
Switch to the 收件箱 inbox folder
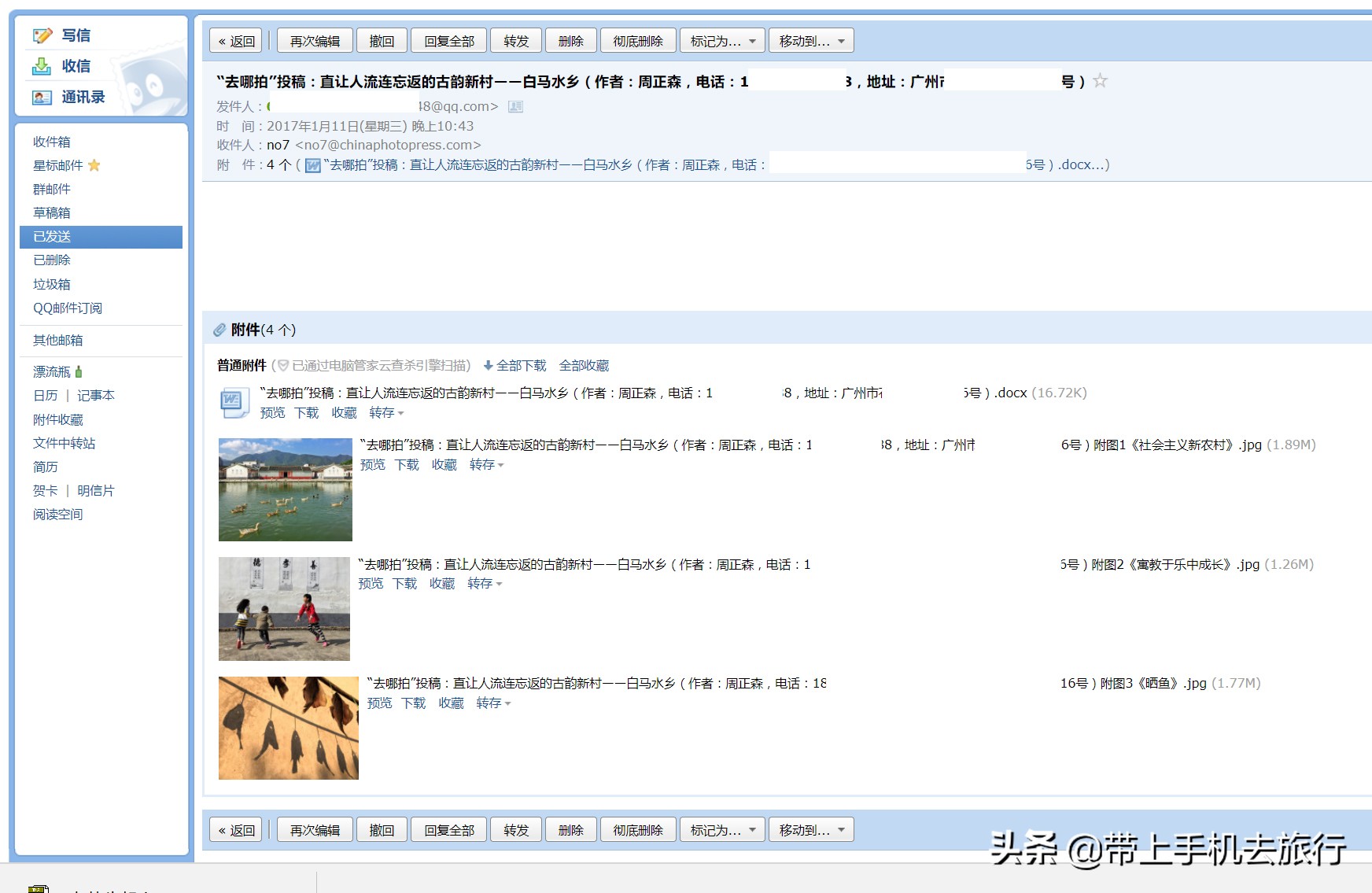(51, 142)
